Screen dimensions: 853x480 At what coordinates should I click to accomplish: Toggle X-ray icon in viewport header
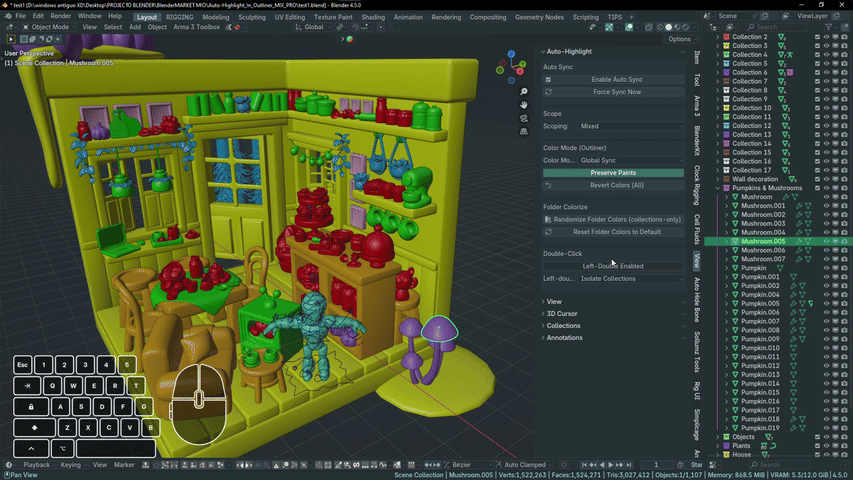click(649, 27)
